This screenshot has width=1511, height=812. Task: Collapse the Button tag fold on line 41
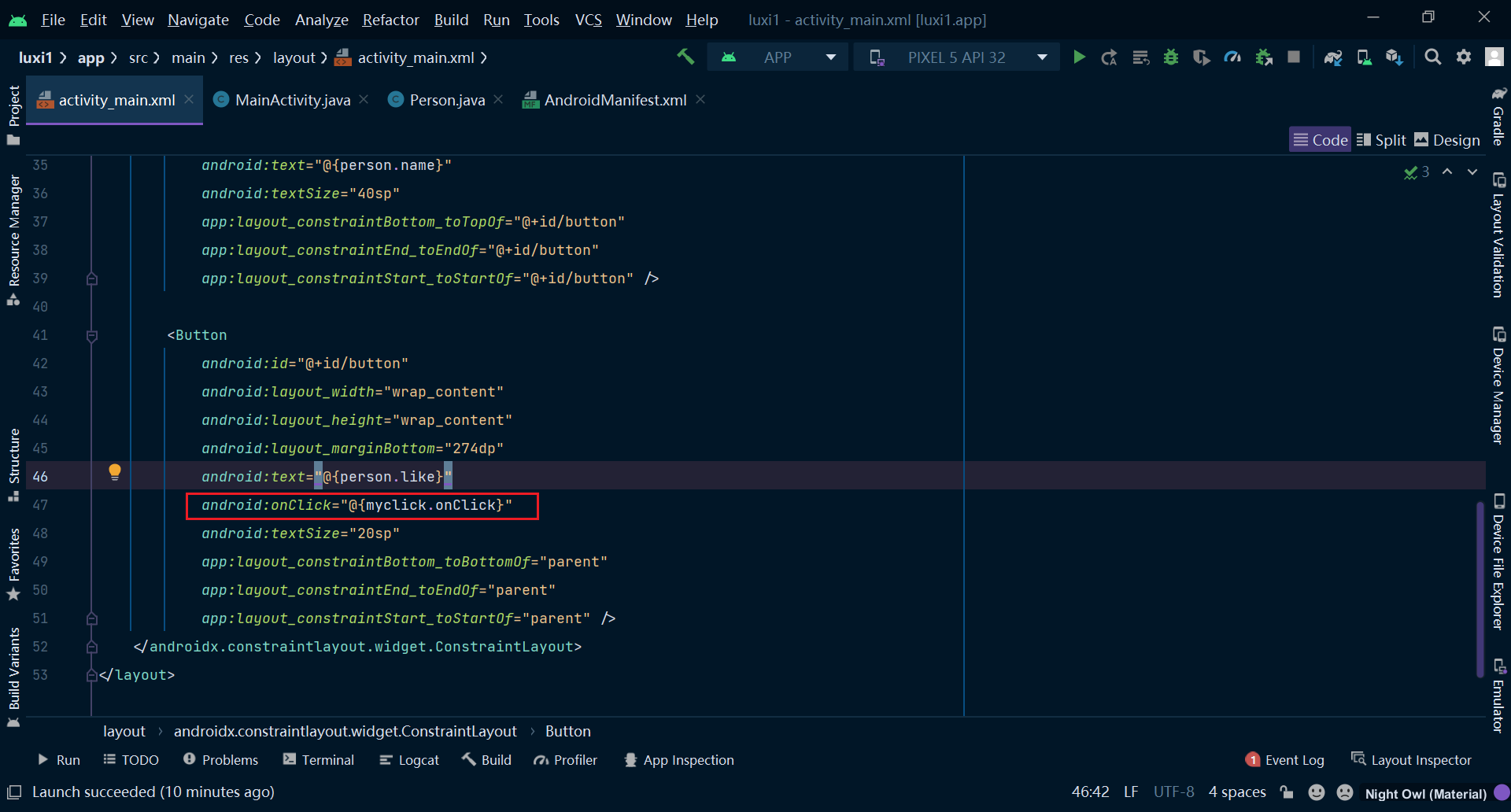pyautogui.click(x=92, y=336)
